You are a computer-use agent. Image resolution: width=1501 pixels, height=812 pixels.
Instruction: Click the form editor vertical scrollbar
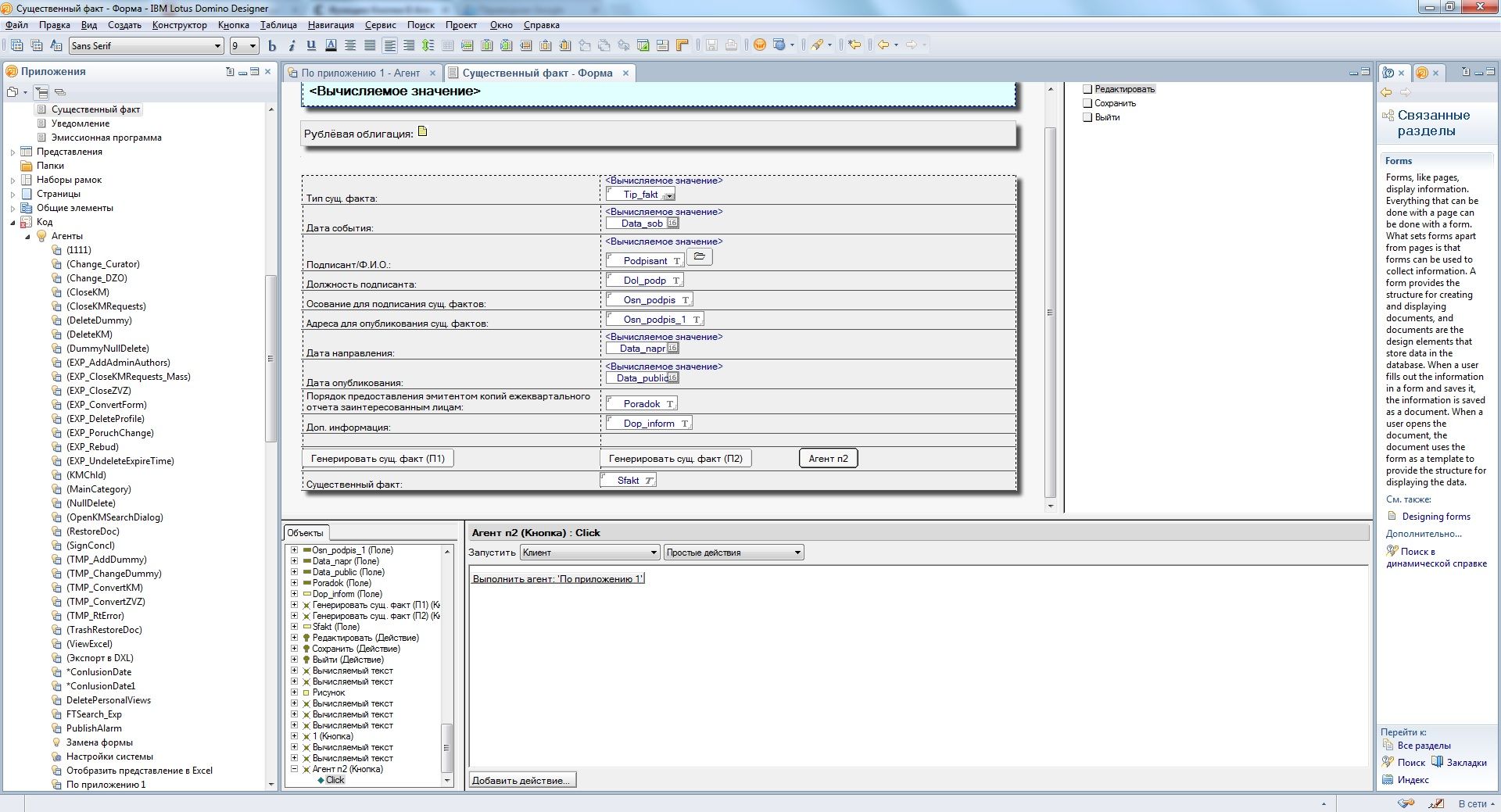pos(1050,313)
